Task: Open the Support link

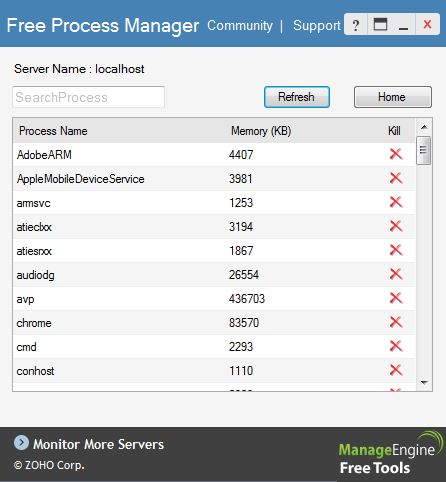Action: tap(317, 26)
